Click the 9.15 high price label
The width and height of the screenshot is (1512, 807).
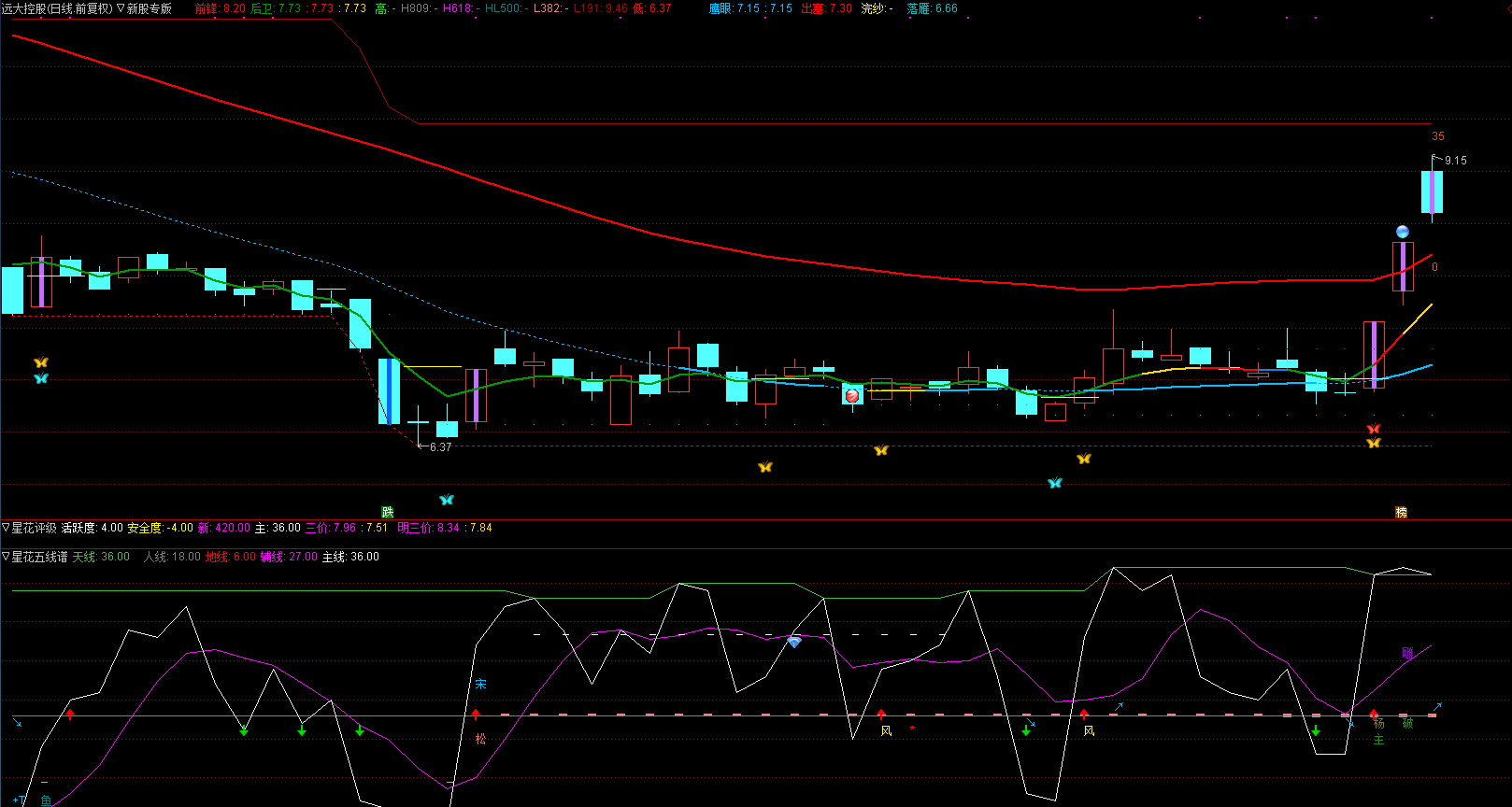pos(1456,161)
